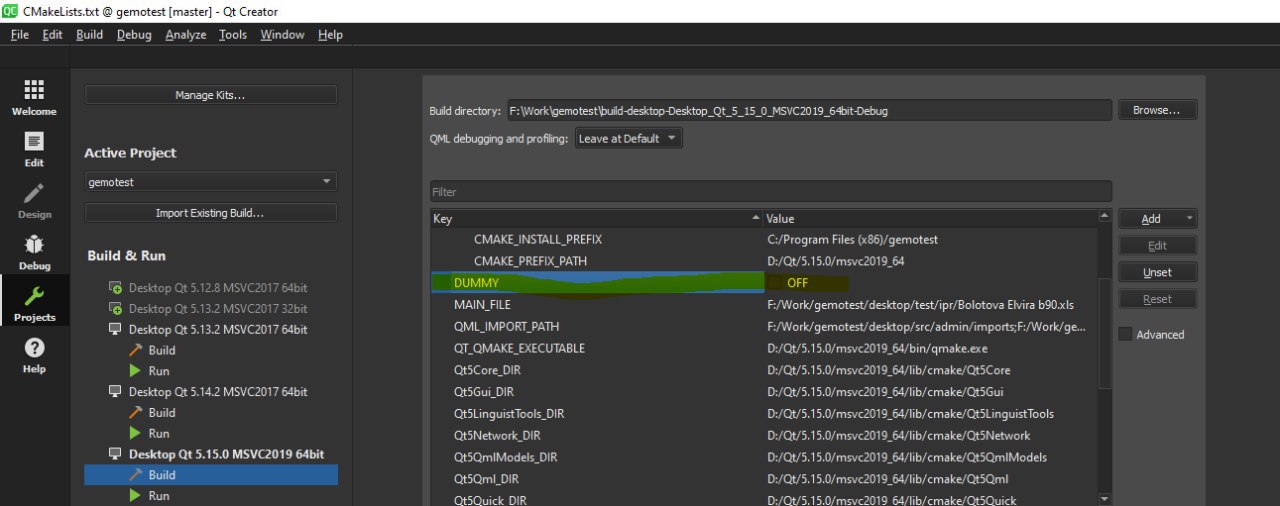The width and height of the screenshot is (1280, 506).
Task: Open the Help menu in the menu bar
Action: pos(330,34)
